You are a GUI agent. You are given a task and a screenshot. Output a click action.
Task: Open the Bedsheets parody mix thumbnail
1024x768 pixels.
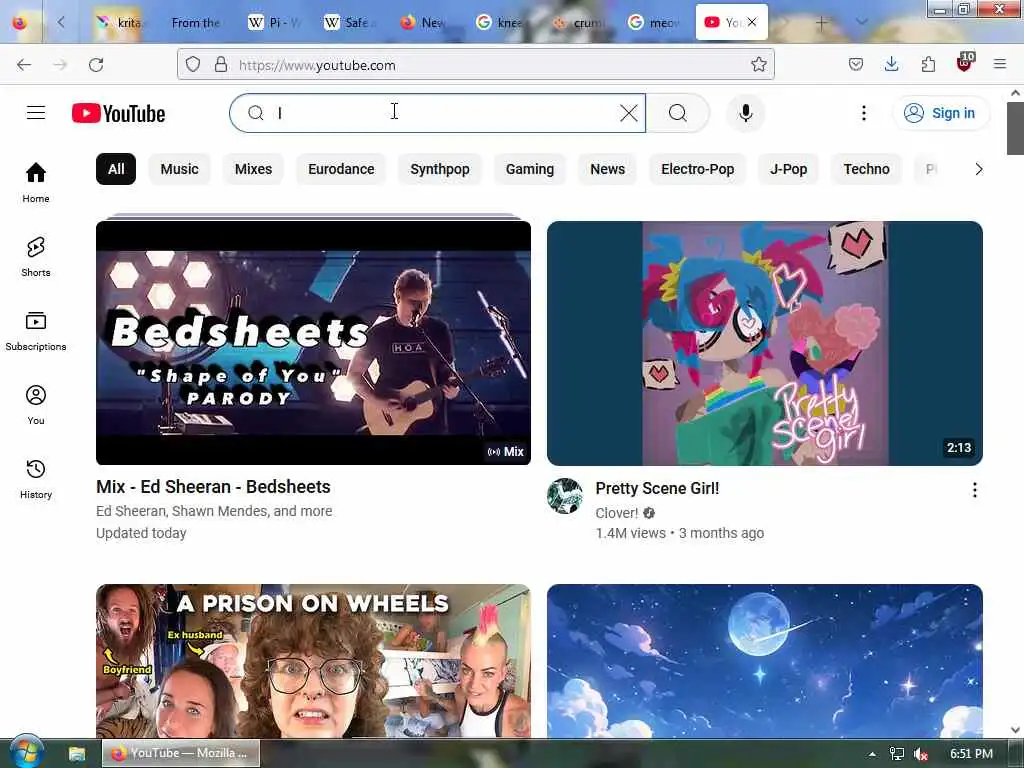313,343
